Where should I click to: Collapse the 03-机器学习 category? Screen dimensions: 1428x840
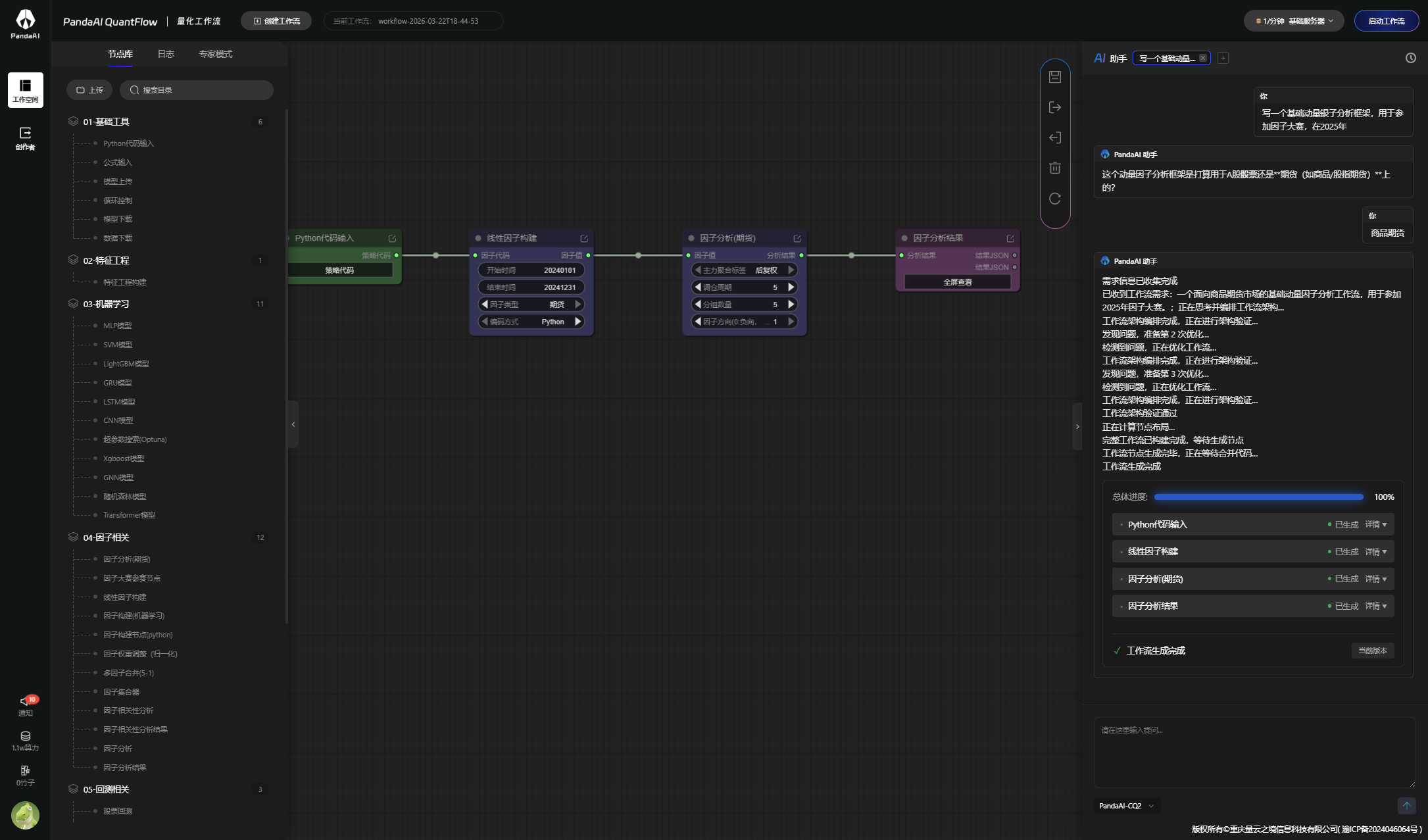click(x=106, y=304)
